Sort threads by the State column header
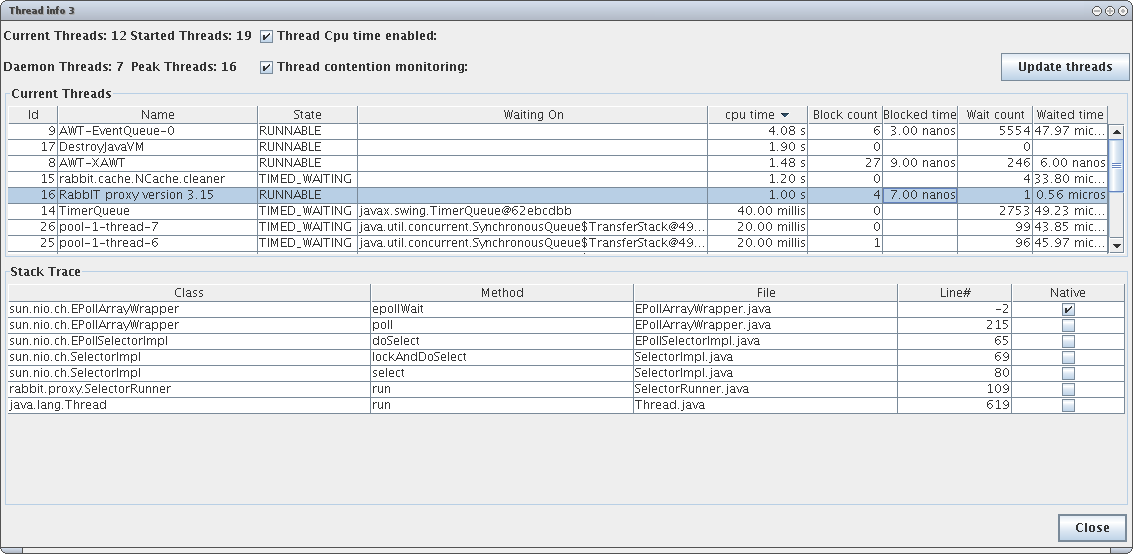This screenshot has width=1133, height=554. [x=307, y=115]
